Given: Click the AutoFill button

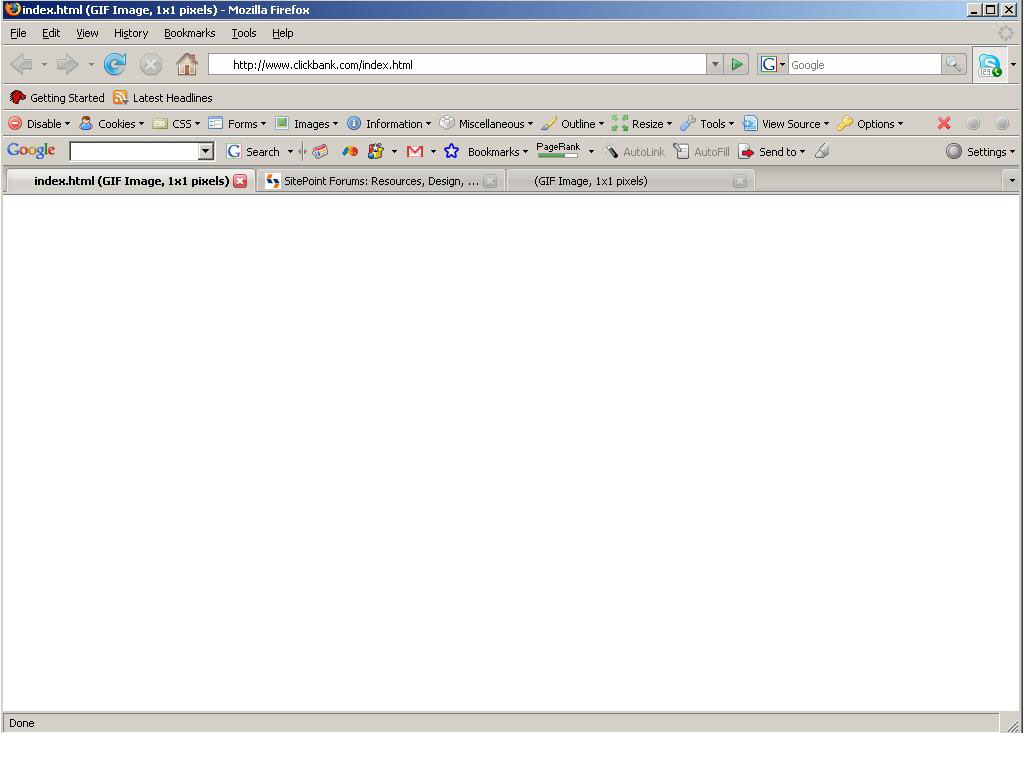Looking at the screenshot, I should [x=701, y=152].
